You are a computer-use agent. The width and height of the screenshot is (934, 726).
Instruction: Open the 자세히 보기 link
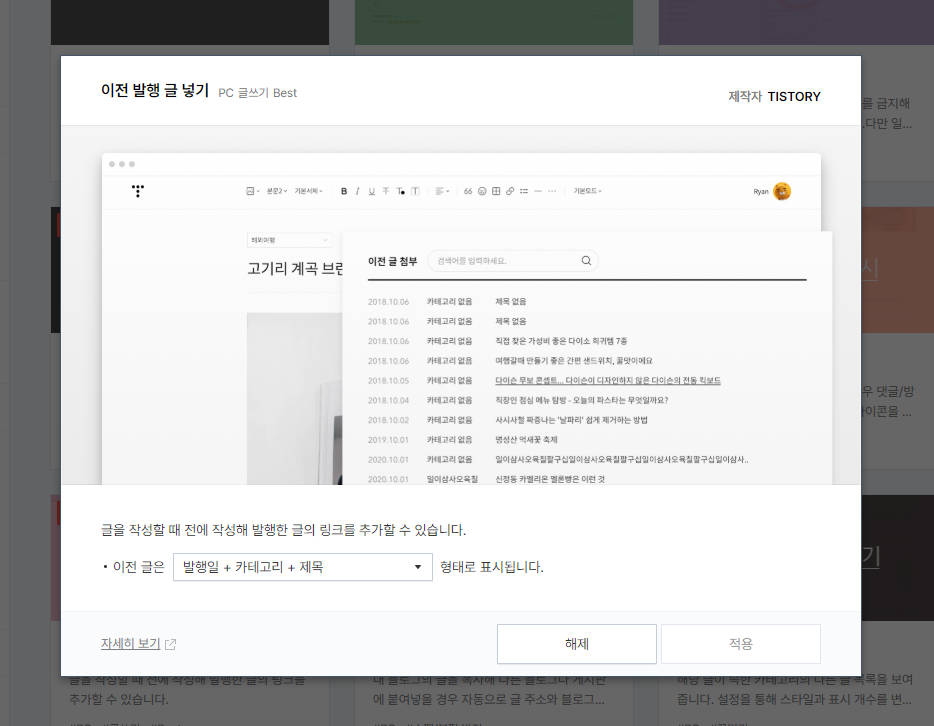tap(130, 644)
